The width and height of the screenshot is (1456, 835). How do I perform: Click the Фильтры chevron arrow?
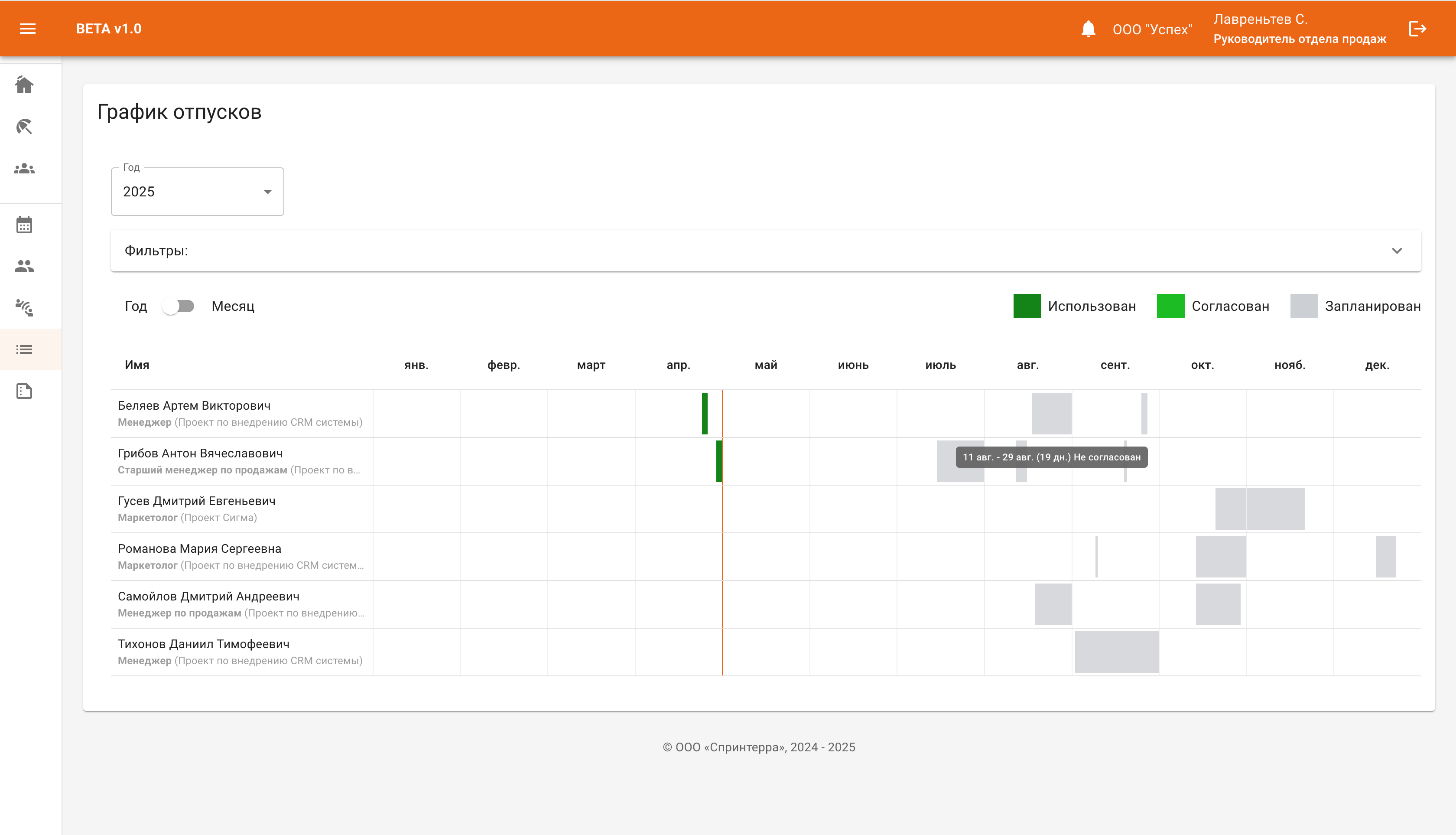pos(1396,251)
